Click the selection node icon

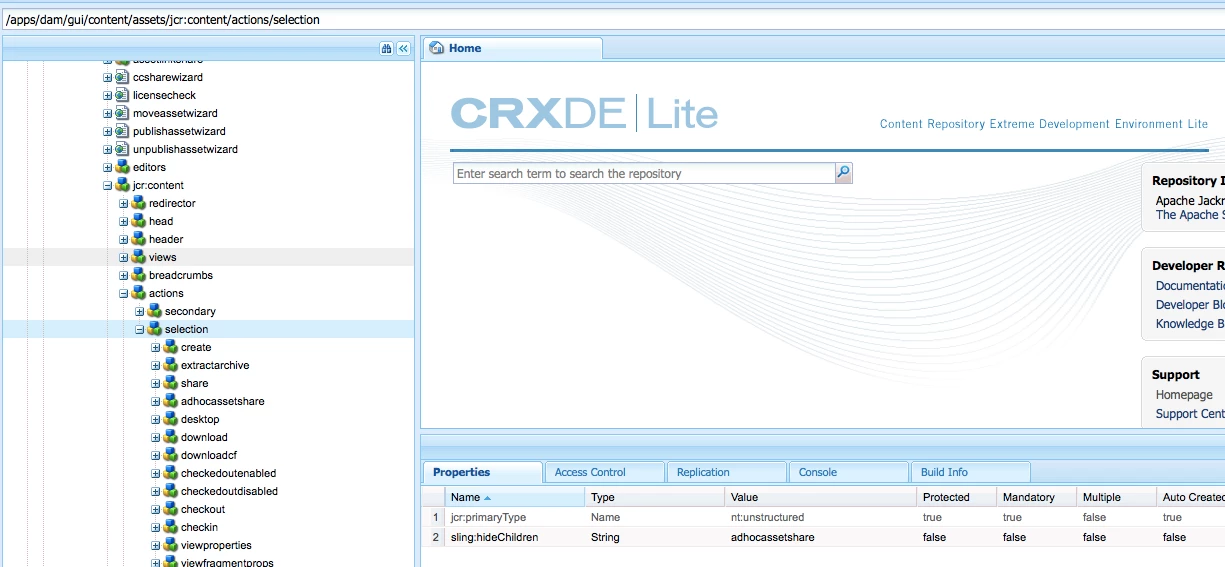pyautogui.click(x=154, y=329)
